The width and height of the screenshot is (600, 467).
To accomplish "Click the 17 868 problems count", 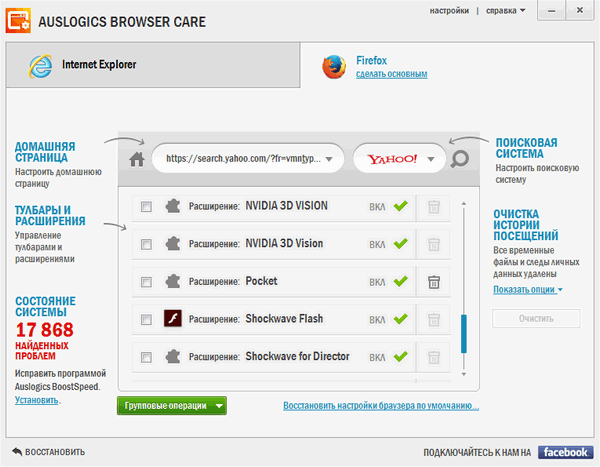I will click(x=44, y=330).
